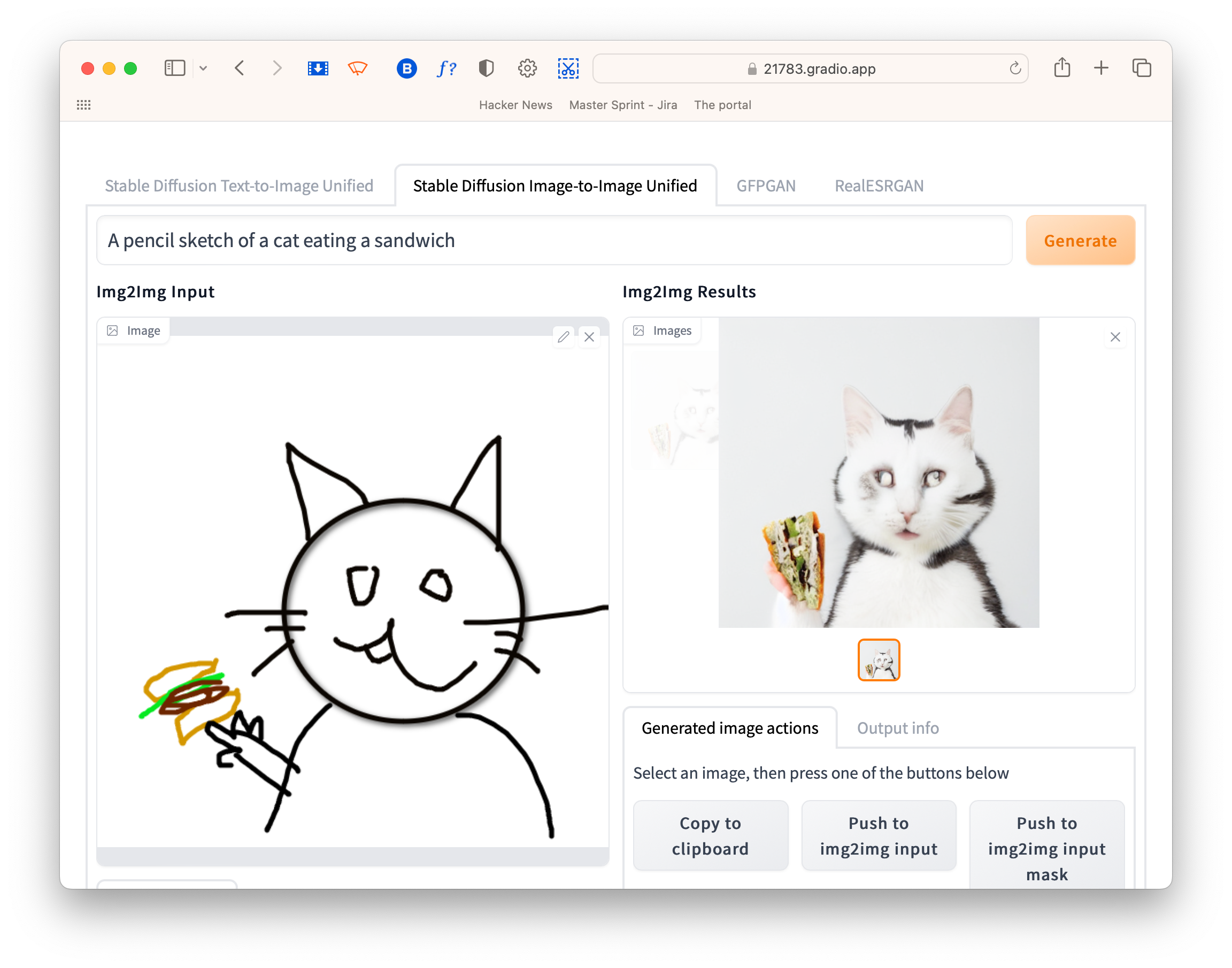This screenshot has height=968, width=1232.
Task: Open the privacy shield icon
Action: click(x=486, y=68)
